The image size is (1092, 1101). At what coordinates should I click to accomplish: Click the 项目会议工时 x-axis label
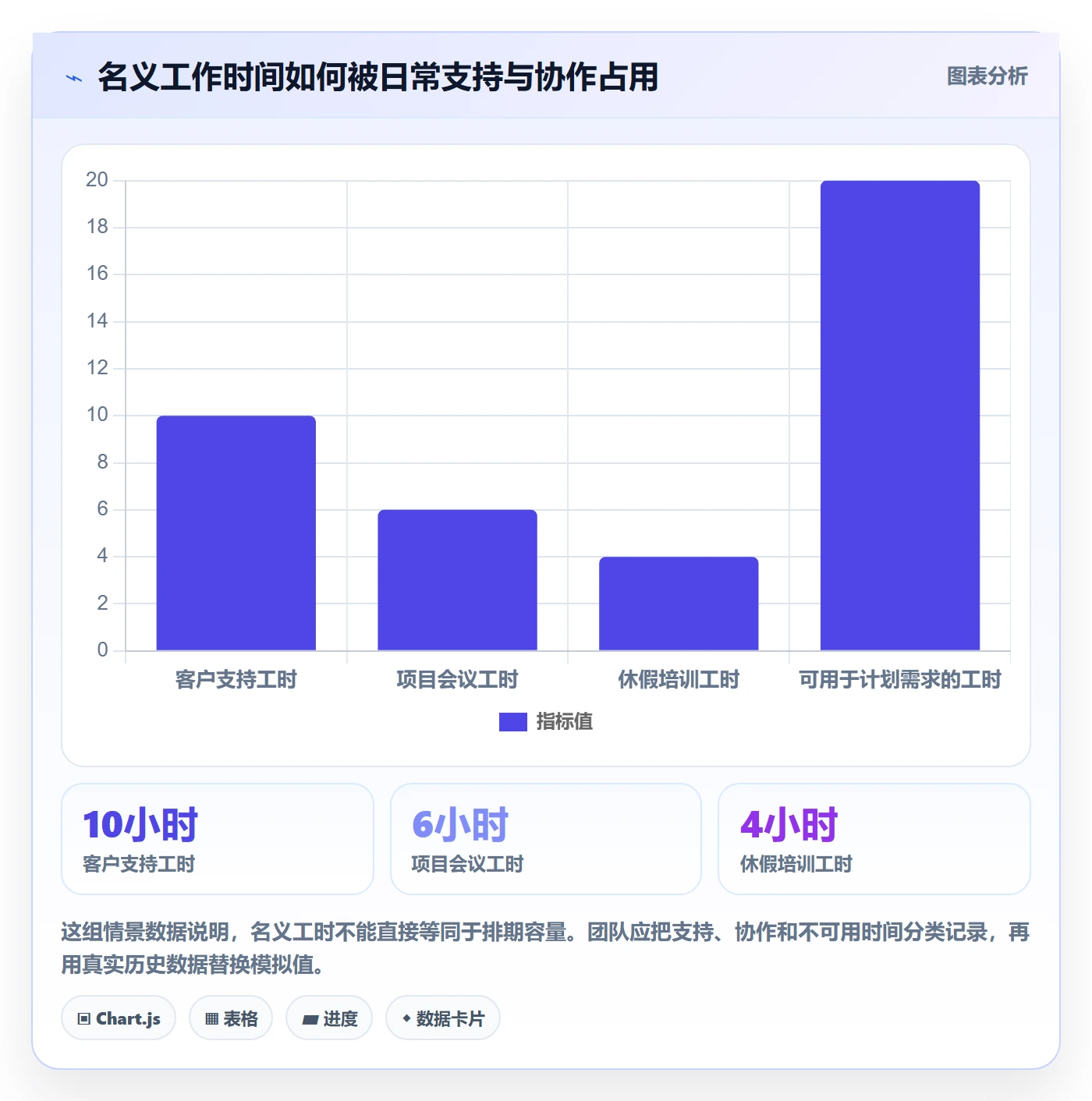click(457, 680)
